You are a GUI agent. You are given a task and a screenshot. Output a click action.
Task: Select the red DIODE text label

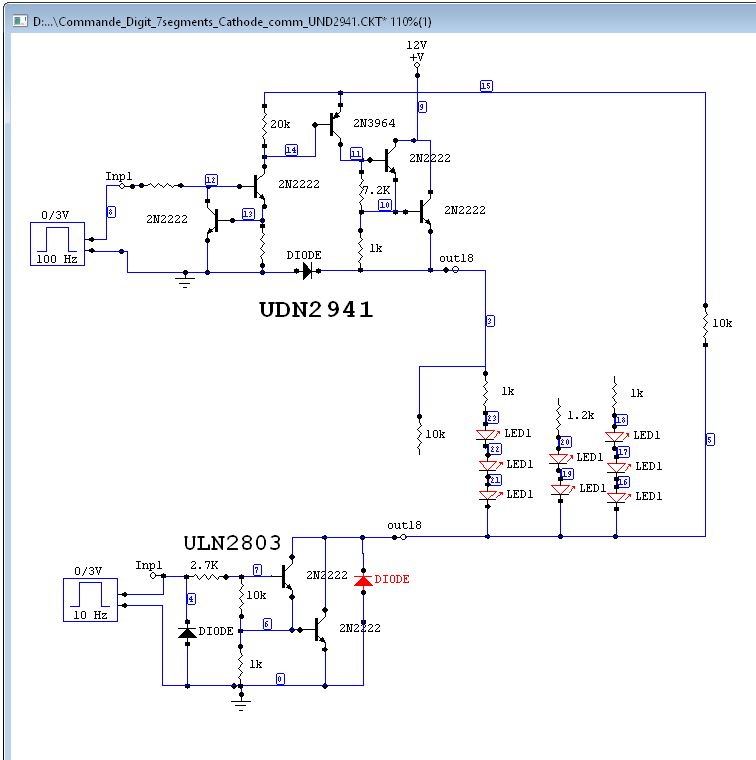click(x=392, y=579)
